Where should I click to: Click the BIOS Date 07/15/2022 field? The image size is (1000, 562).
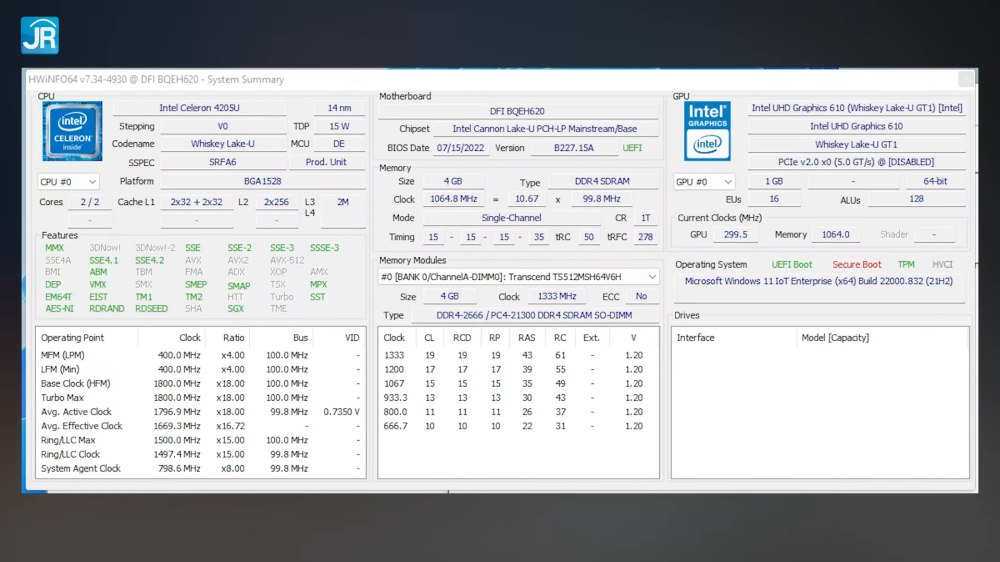click(460, 148)
